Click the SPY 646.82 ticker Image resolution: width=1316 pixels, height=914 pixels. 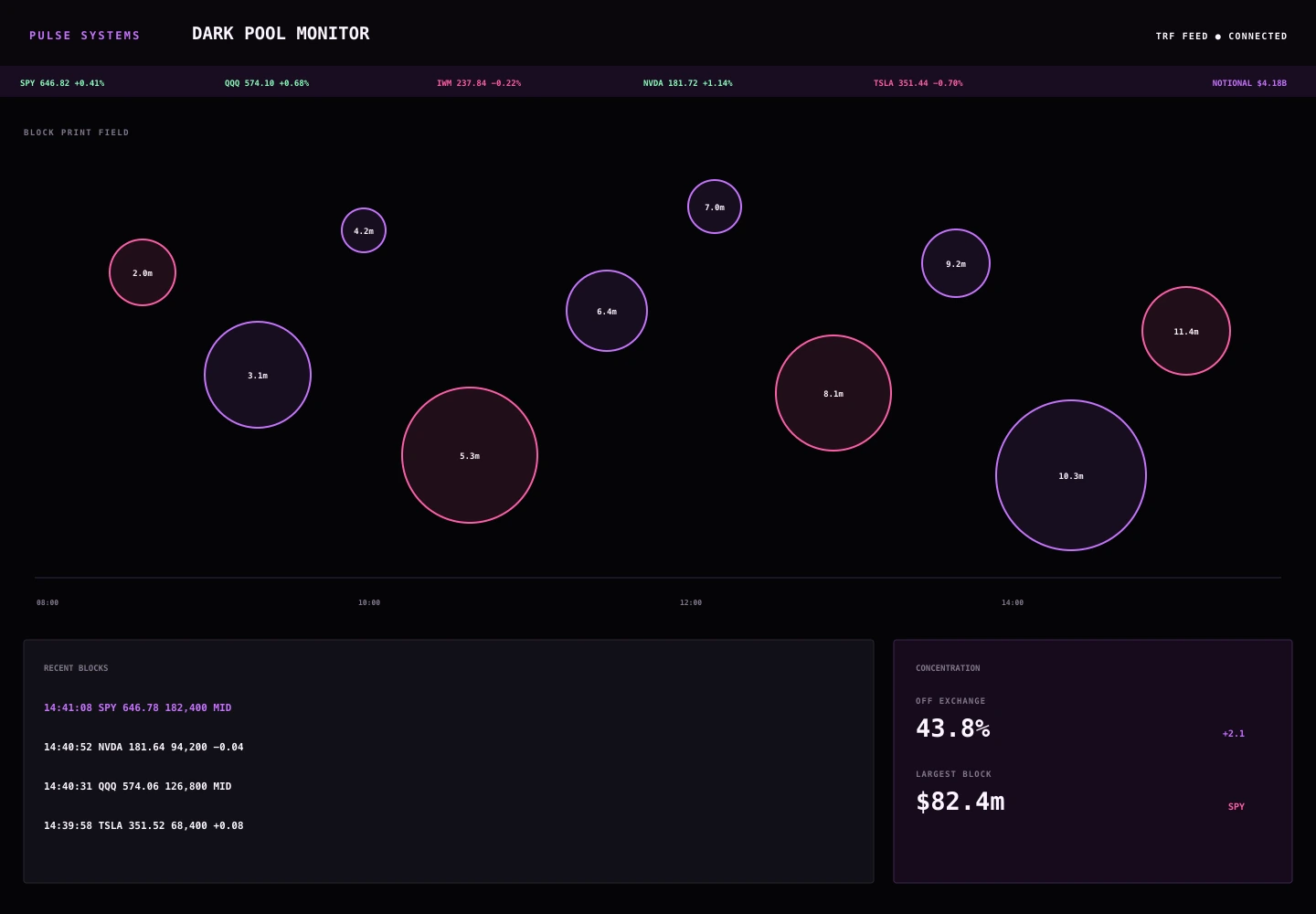(x=62, y=83)
